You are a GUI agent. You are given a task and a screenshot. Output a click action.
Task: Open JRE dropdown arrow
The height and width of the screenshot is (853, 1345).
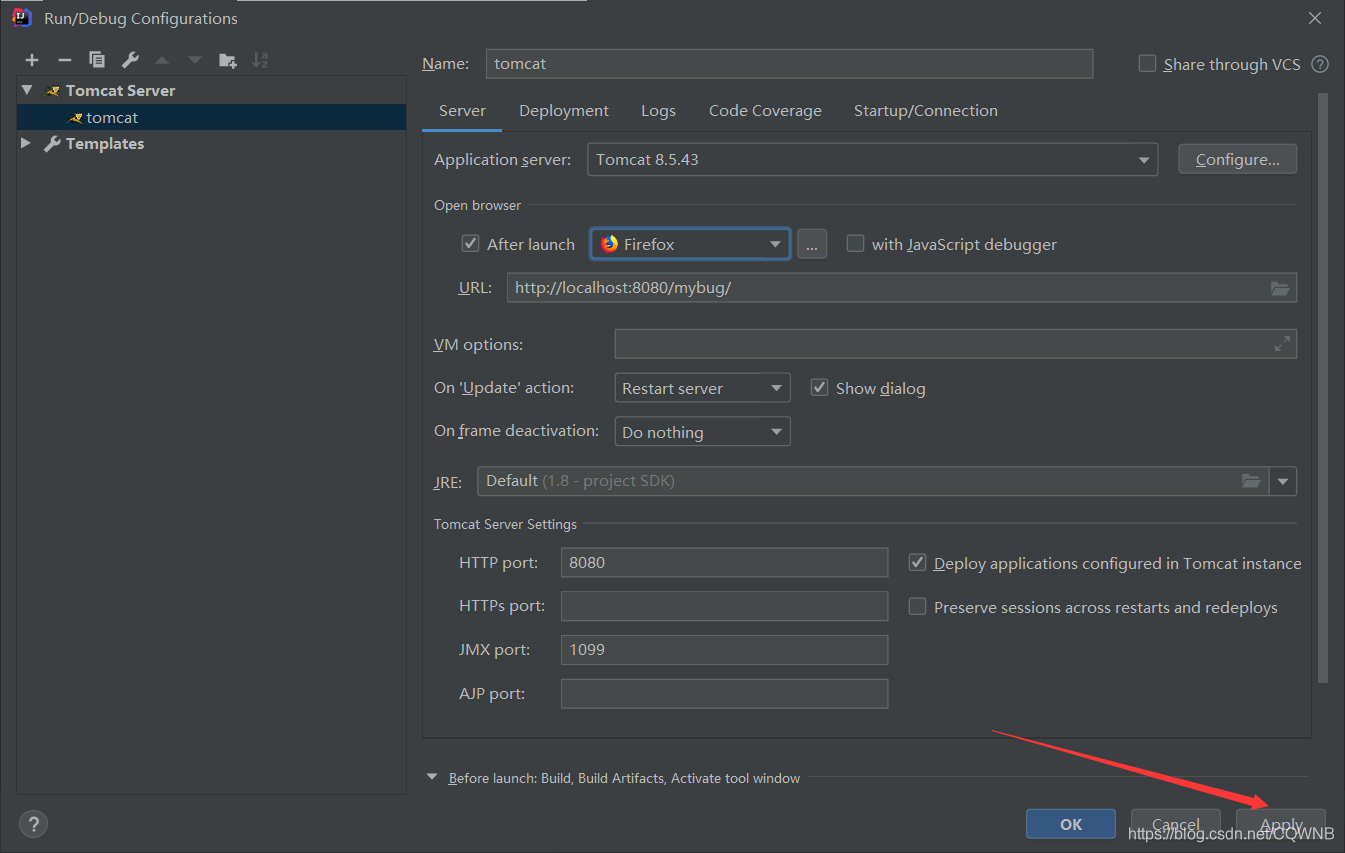(x=1283, y=481)
